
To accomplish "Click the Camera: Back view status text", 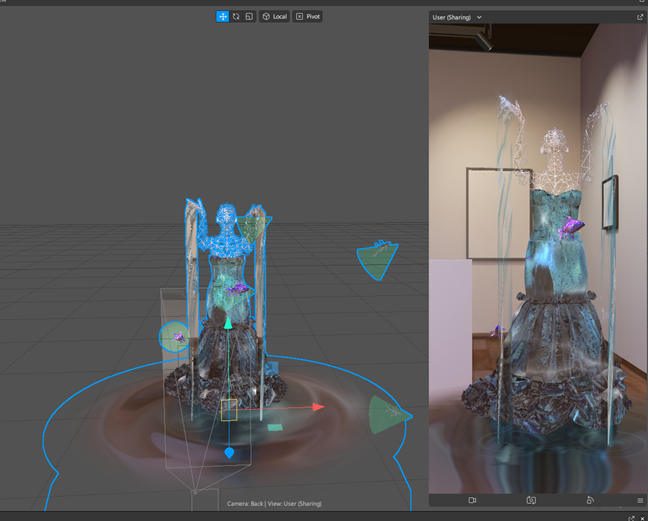I will (274, 504).
